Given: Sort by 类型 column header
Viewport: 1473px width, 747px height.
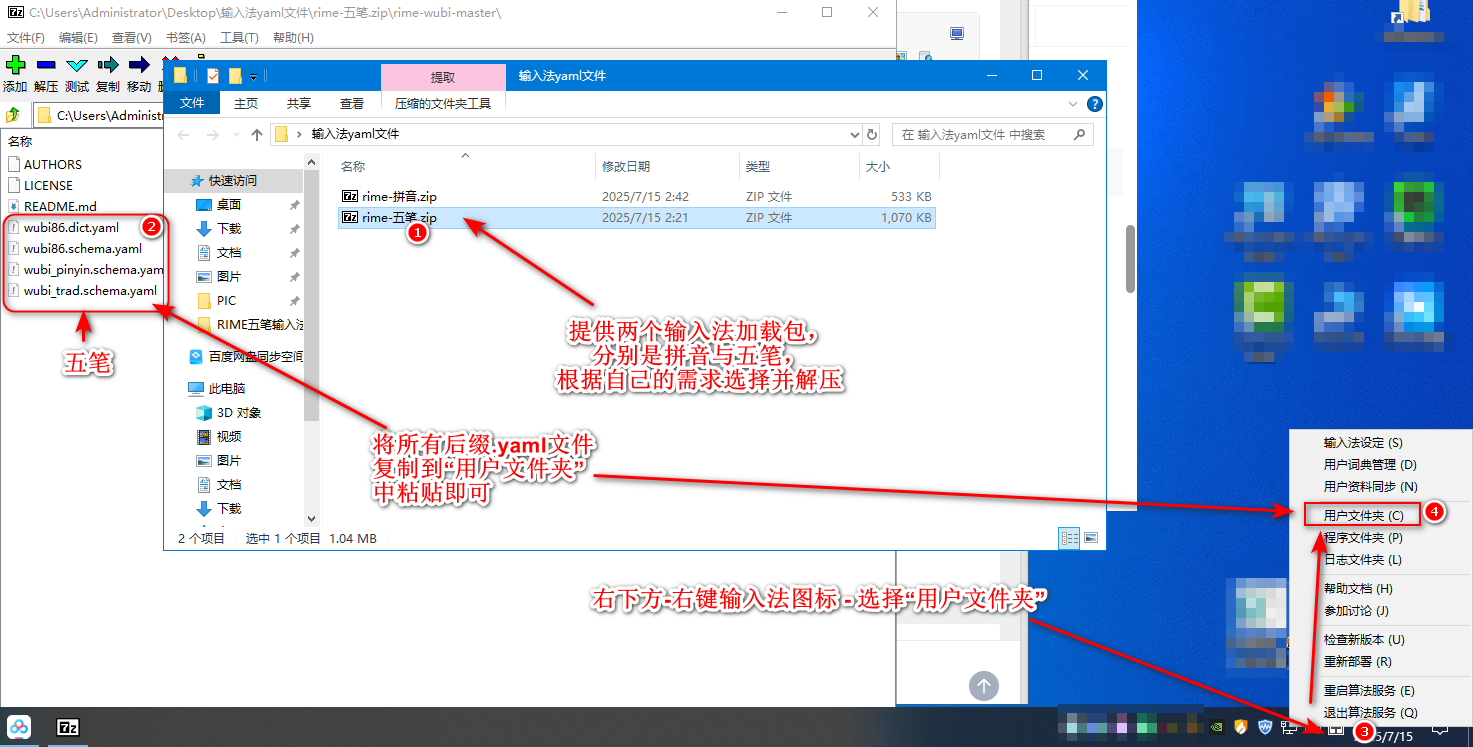Looking at the screenshot, I should coord(800,167).
